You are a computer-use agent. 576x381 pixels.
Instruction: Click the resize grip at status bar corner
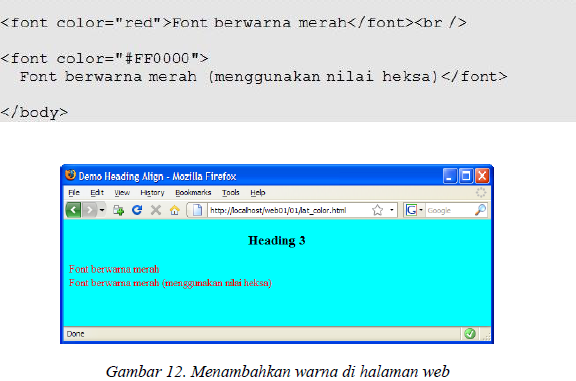(x=486, y=336)
